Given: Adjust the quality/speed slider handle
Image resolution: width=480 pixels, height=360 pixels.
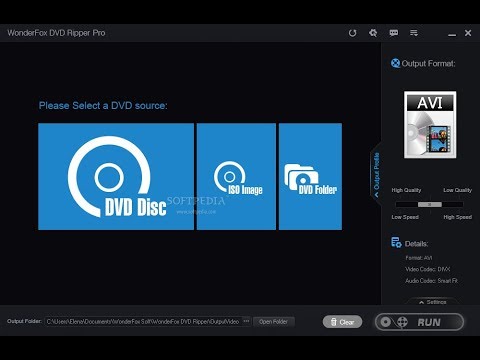Looking at the screenshot, I should coord(430,204).
